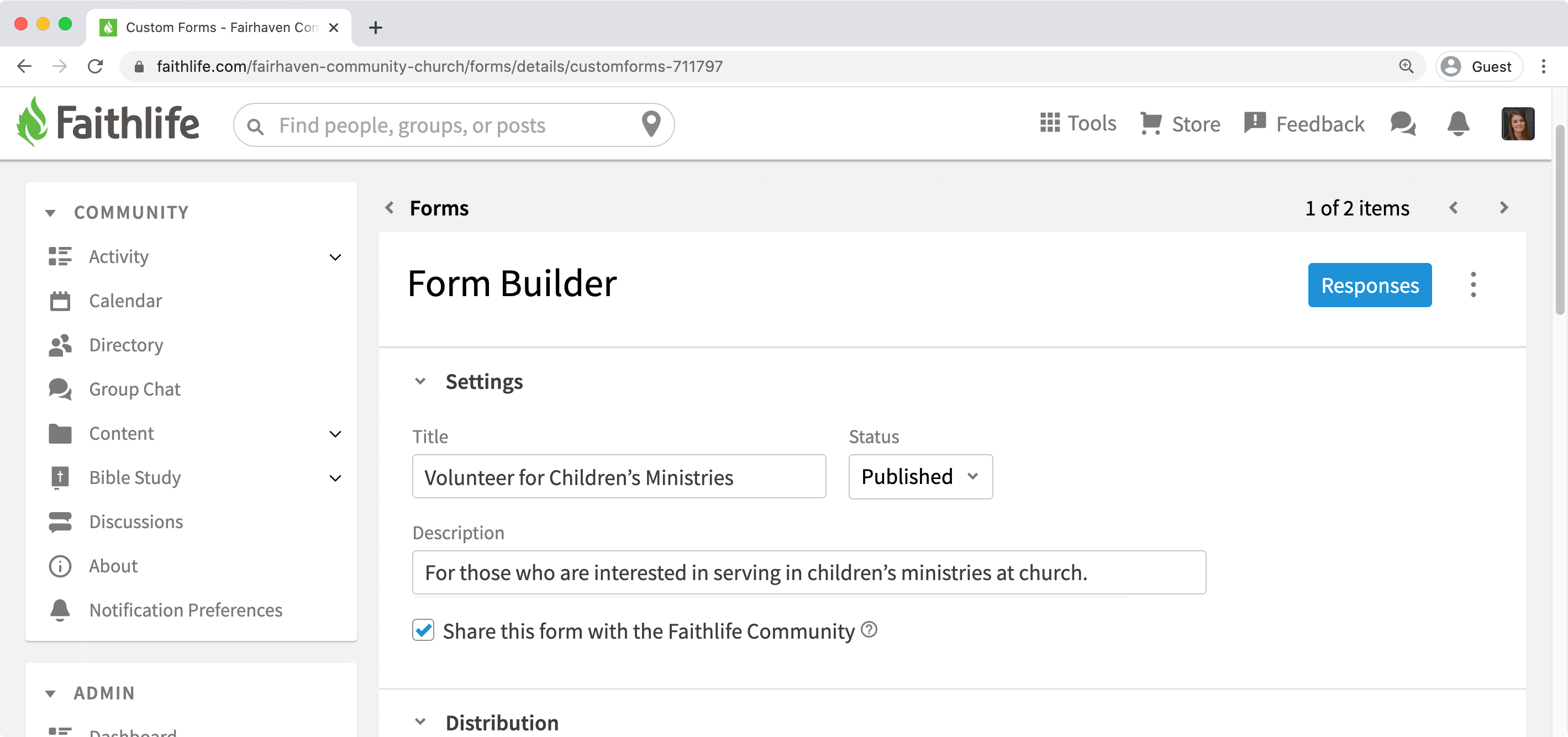
Task: Open the form's three-dot options menu
Action: point(1473,285)
